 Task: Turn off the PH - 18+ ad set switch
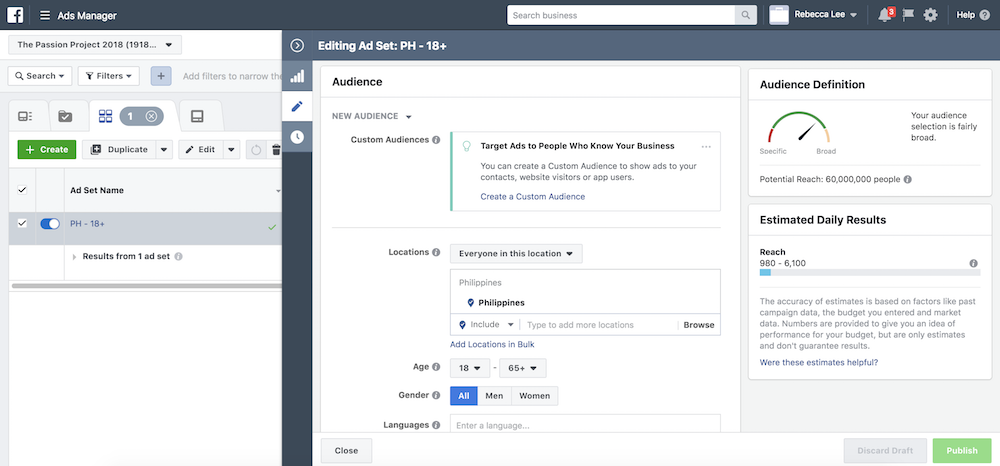click(x=50, y=224)
